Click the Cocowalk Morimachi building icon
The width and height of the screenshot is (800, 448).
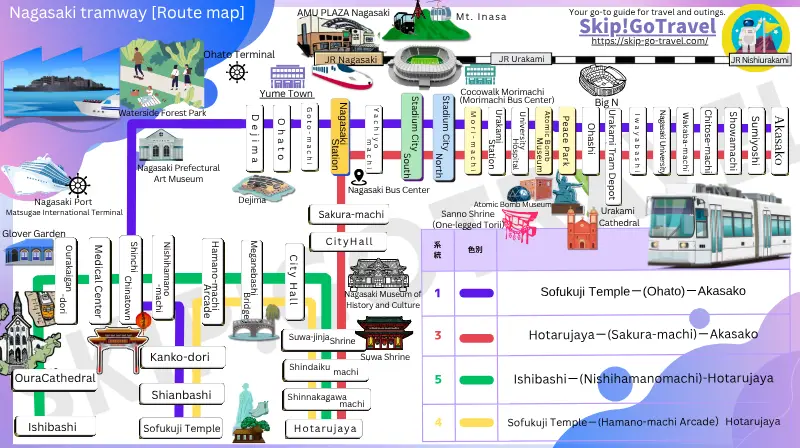point(480,76)
